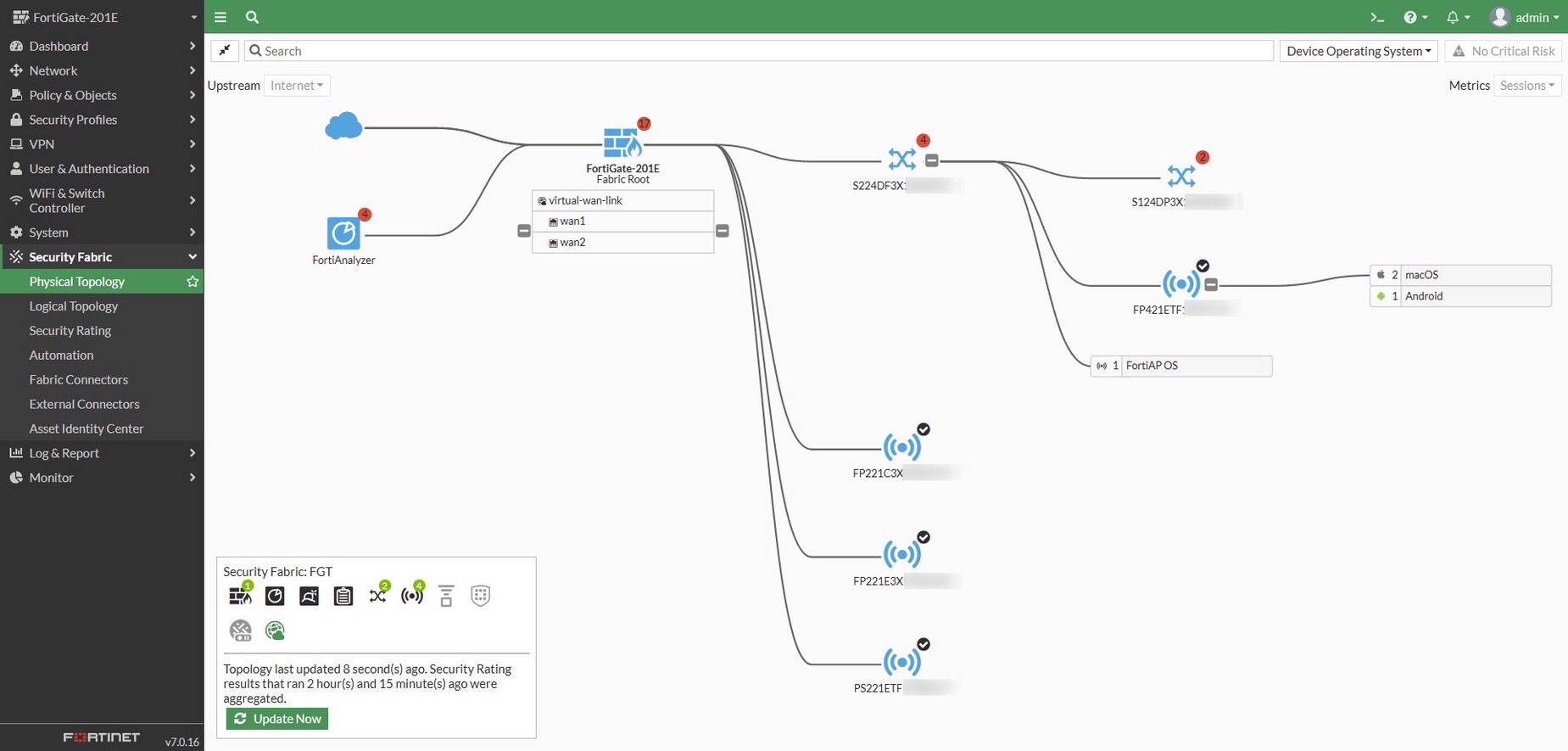Image resolution: width=1568 pixels, height=751 pixels.
Task: Click the FP421ETF access point icon
Action: tap(1181, 283)
